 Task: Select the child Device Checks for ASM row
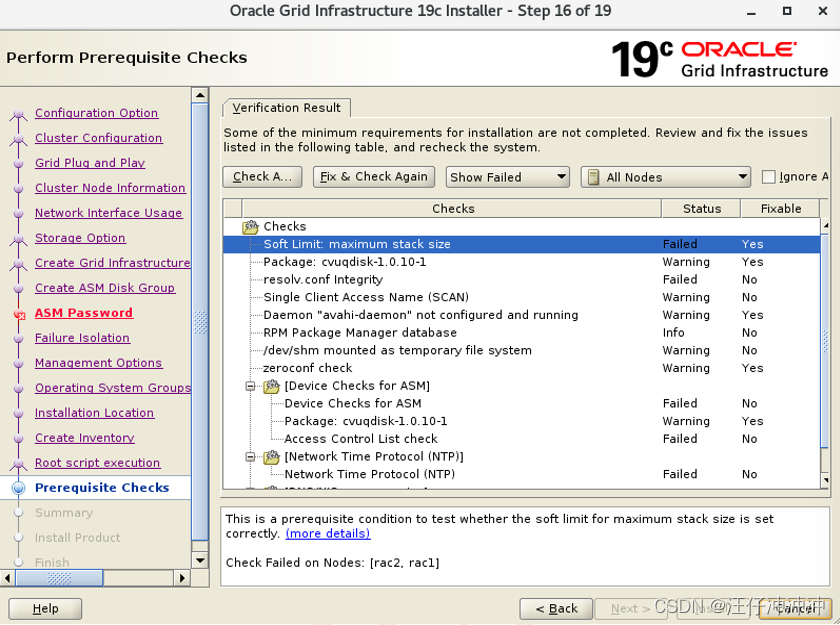[x=521, y=403]
